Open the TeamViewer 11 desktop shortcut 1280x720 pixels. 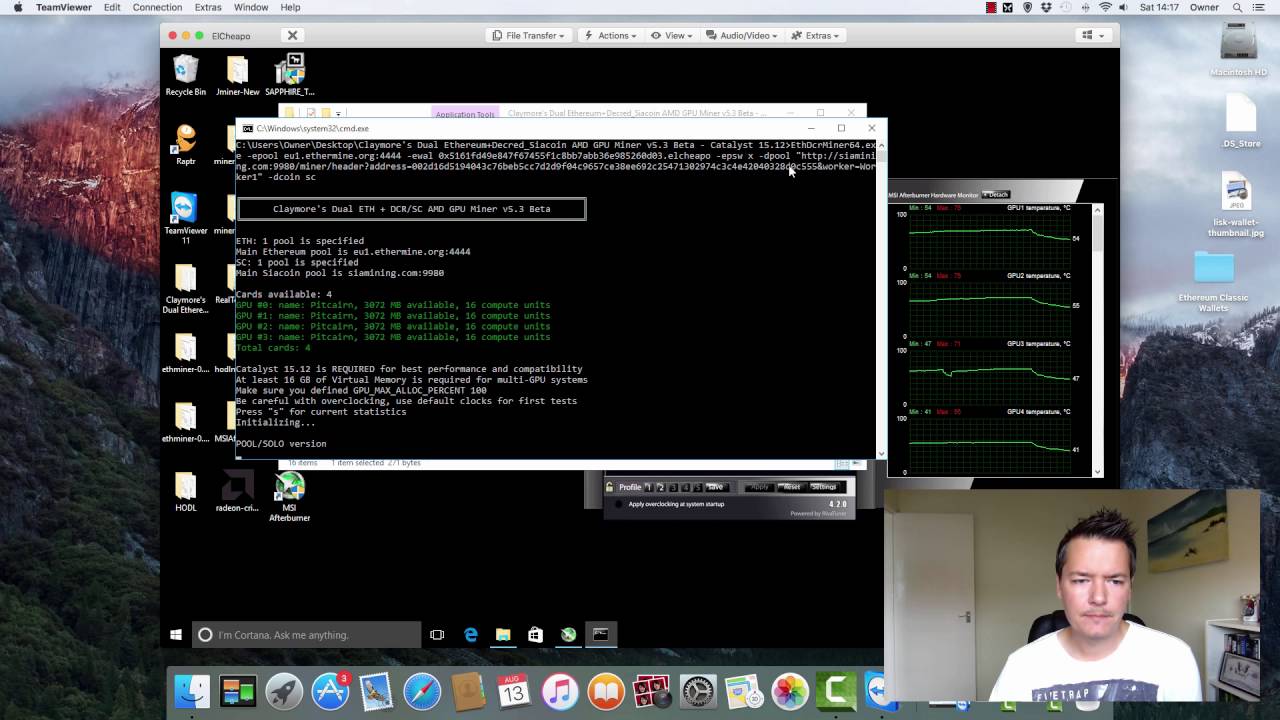pos(186,218)
